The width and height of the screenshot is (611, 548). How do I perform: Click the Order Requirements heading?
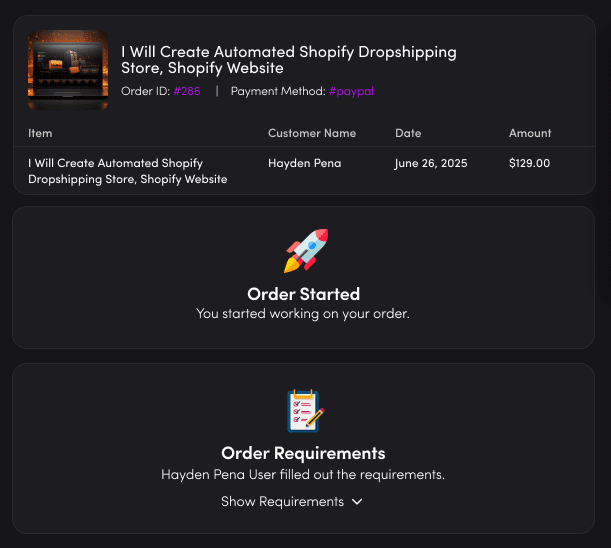303,453
